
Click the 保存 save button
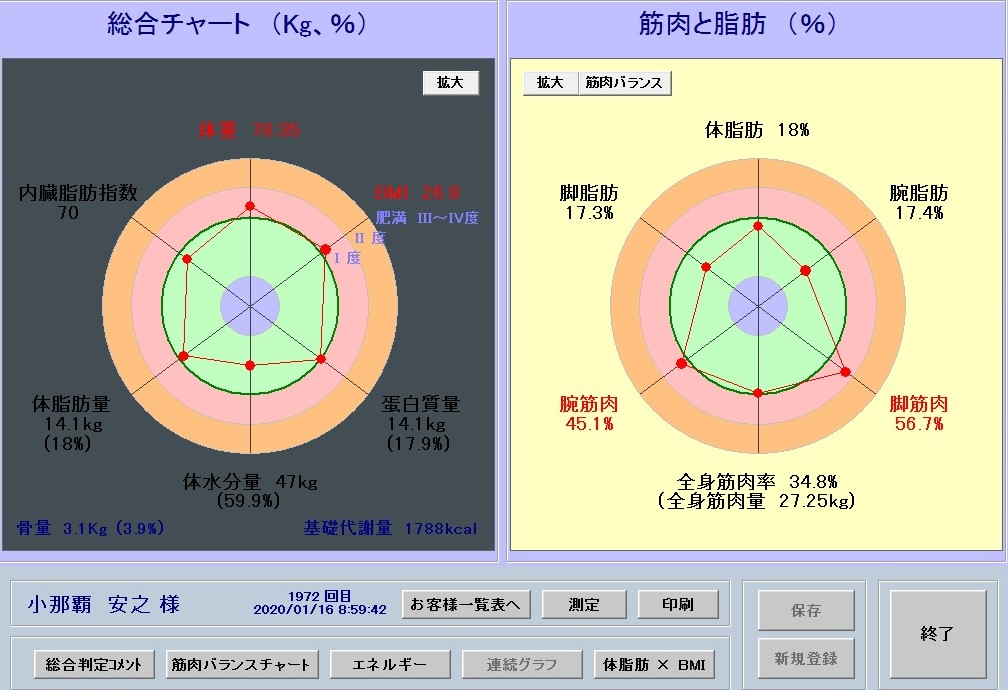point(805,611)
